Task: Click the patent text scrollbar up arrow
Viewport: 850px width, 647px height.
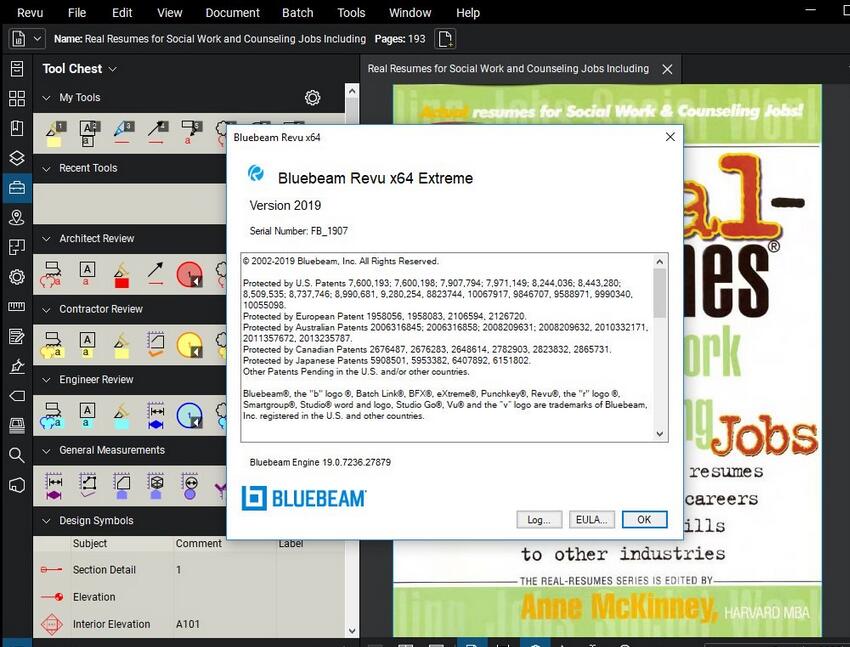Action: (660, 262)
